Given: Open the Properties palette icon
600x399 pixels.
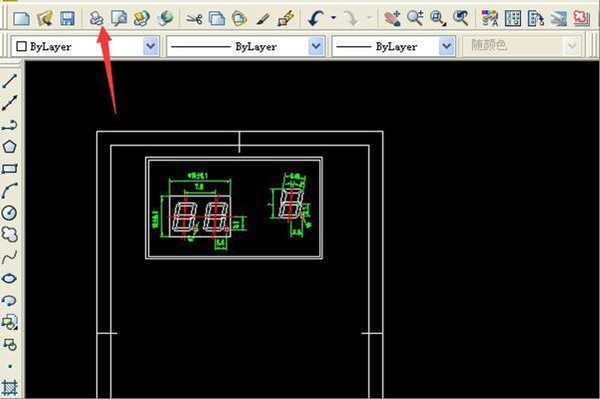Looking at the screenshot, I should (490, 18).
